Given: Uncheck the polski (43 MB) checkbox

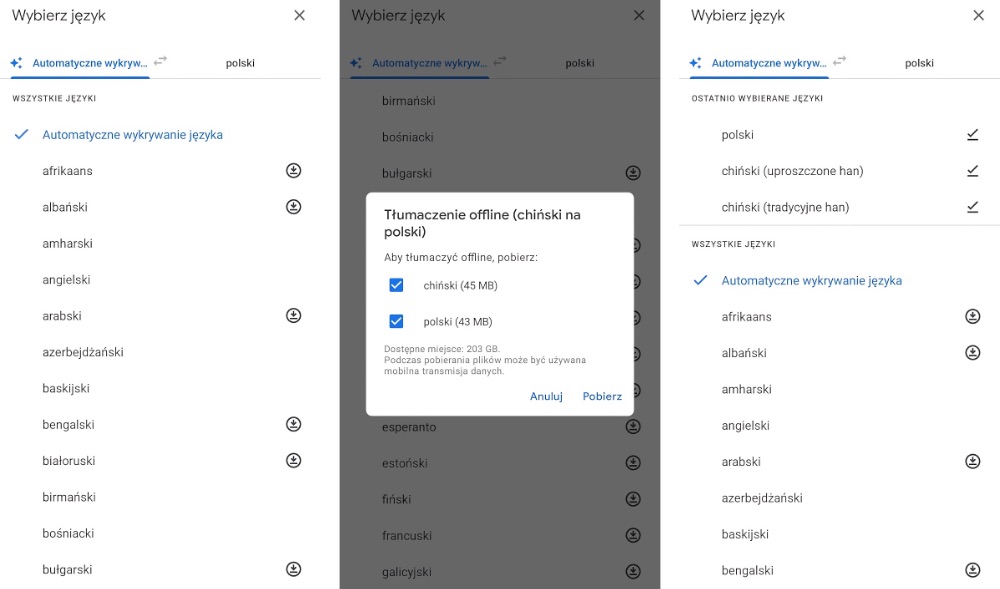Looking at the screenshot, I should (x=396, y=321).
